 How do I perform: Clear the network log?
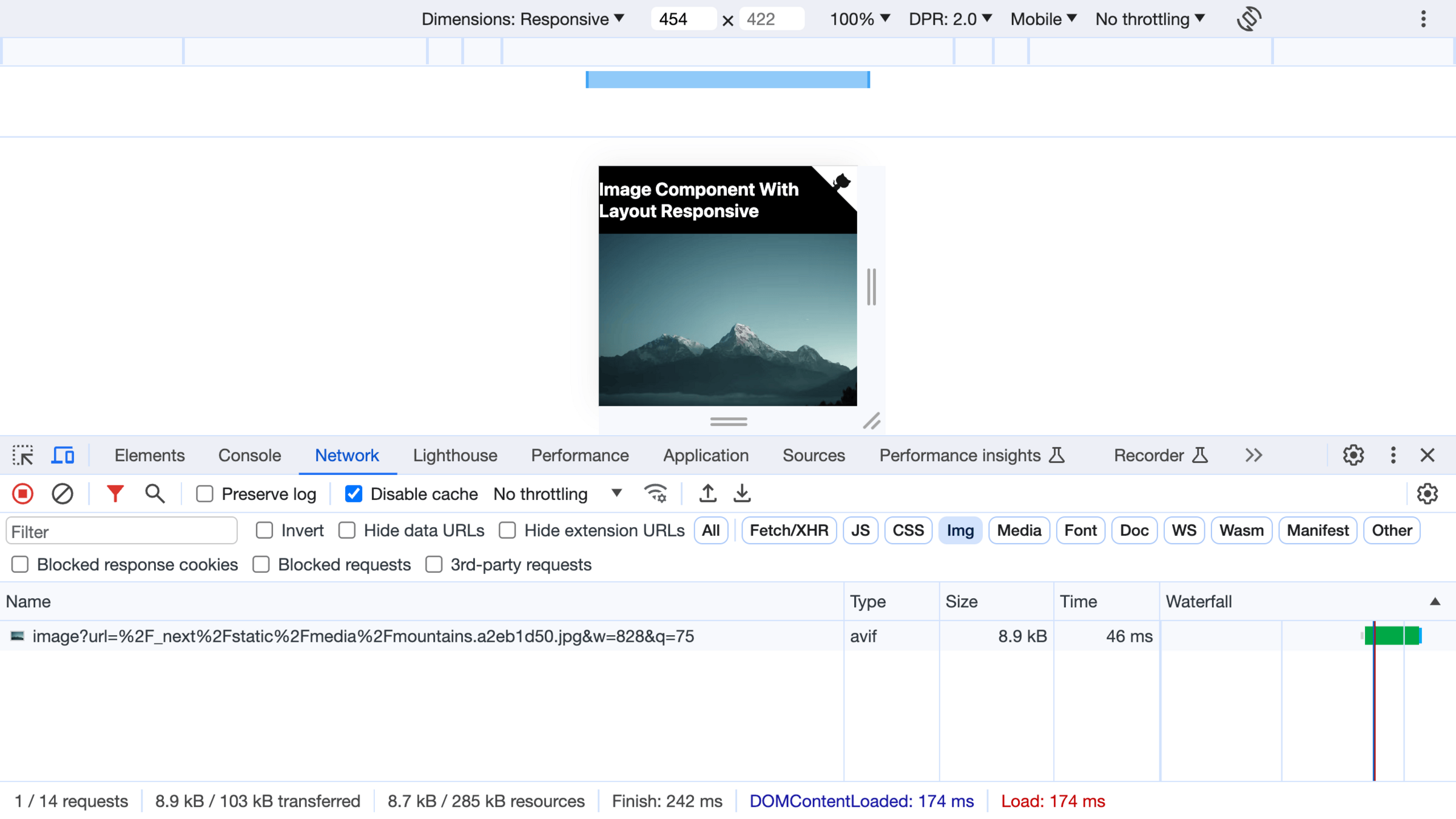(62, 494)
